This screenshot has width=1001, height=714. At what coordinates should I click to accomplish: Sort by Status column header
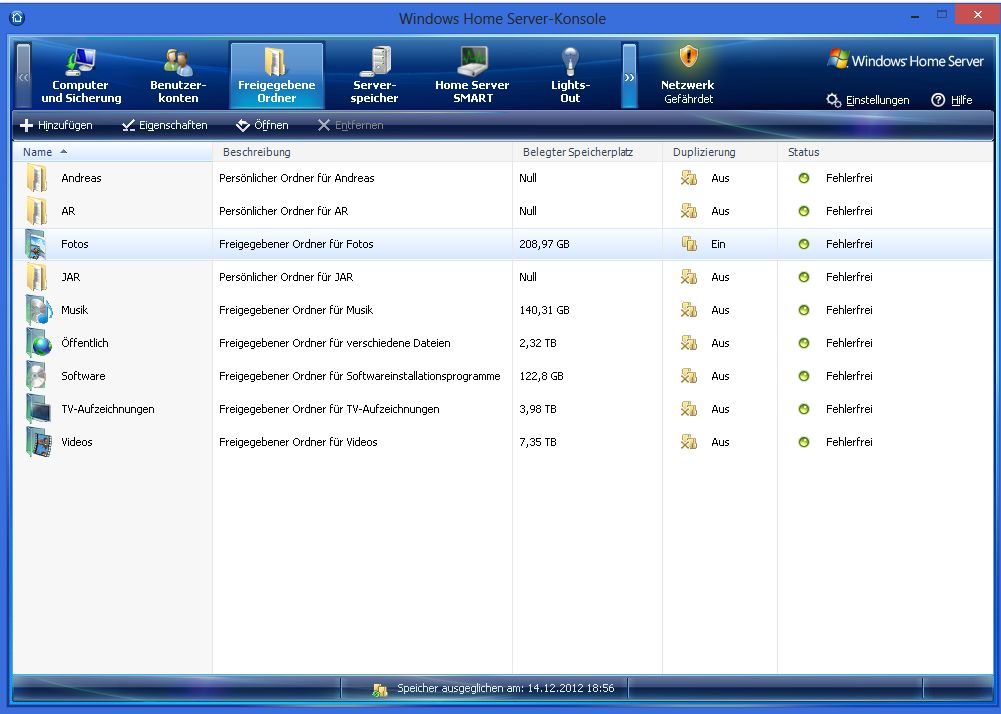click(x=885, y=152)
